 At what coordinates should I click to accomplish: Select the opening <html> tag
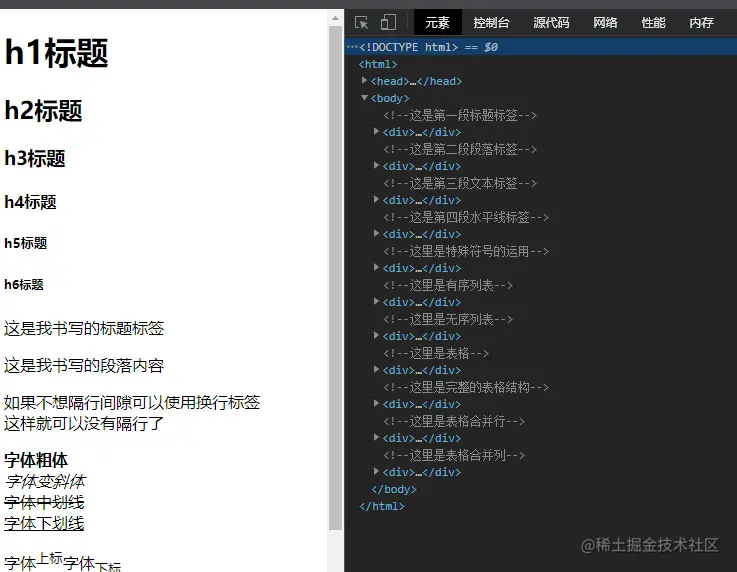point(378,64)
